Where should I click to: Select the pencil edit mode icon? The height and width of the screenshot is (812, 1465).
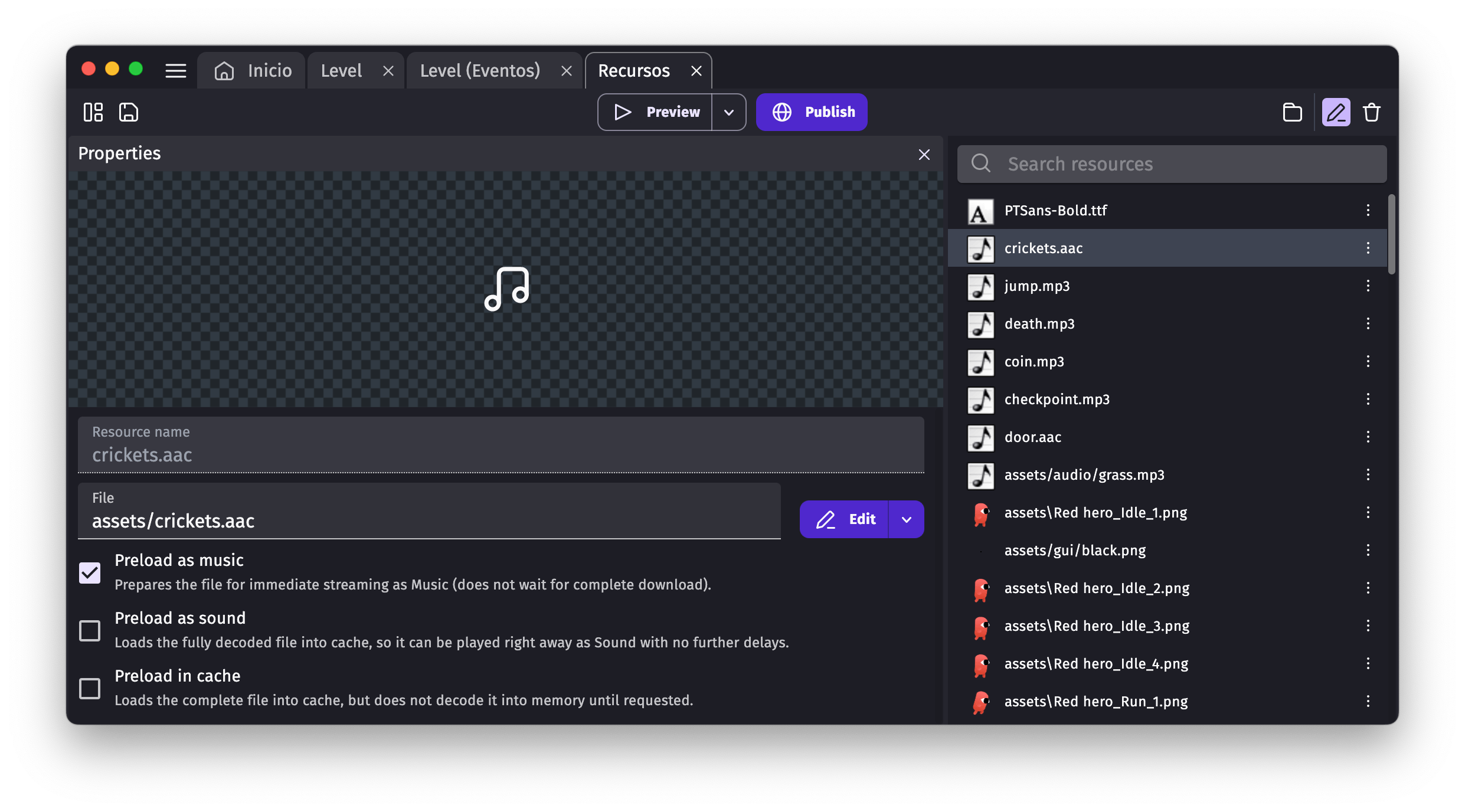(1336, 112)
